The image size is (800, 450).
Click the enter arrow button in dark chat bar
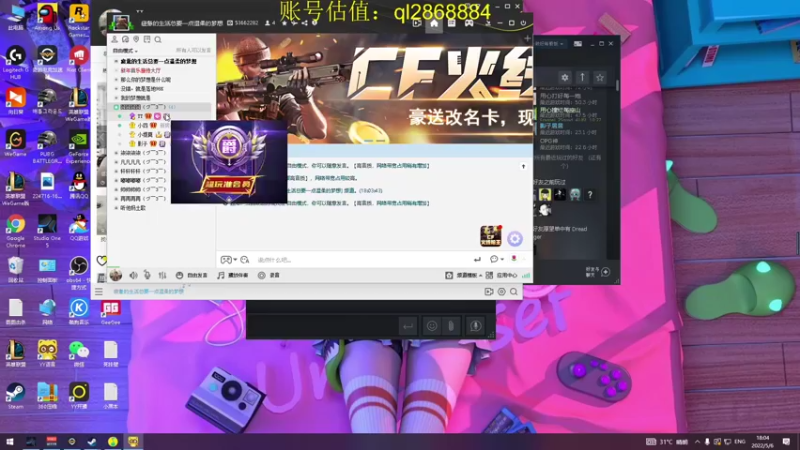408,326
